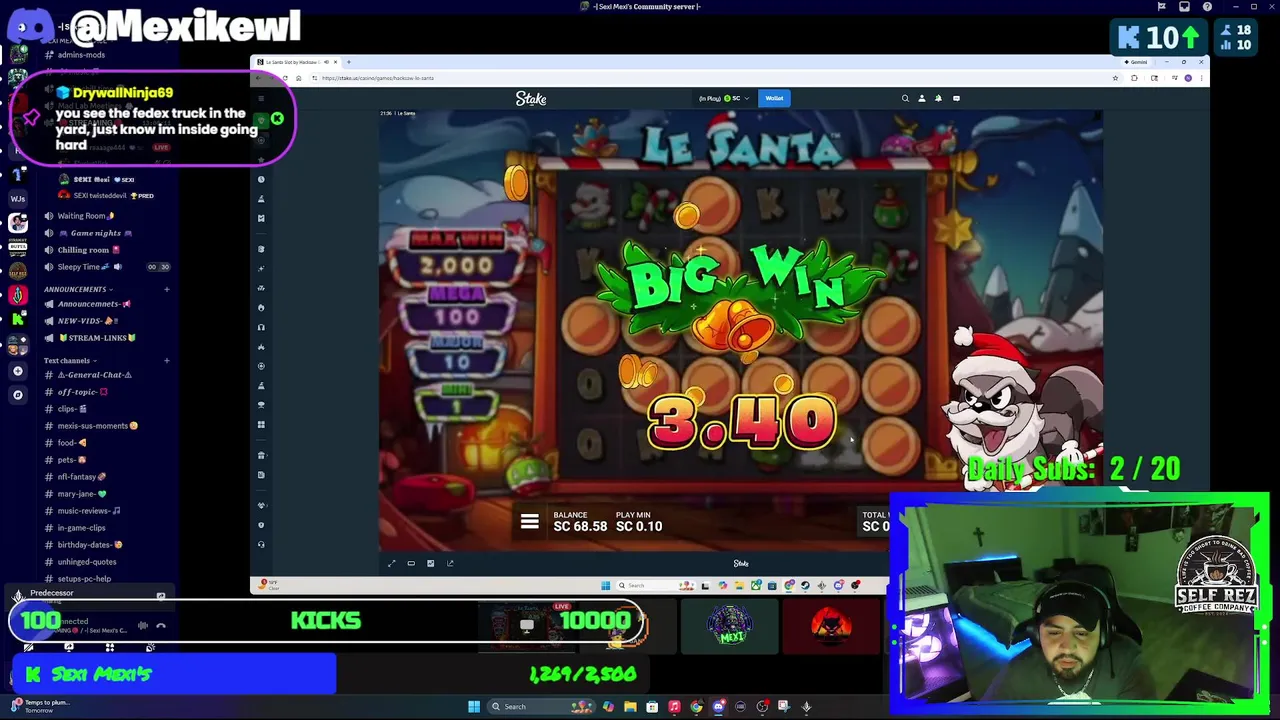Open File Explorer from the taskbar

[630, 706]
